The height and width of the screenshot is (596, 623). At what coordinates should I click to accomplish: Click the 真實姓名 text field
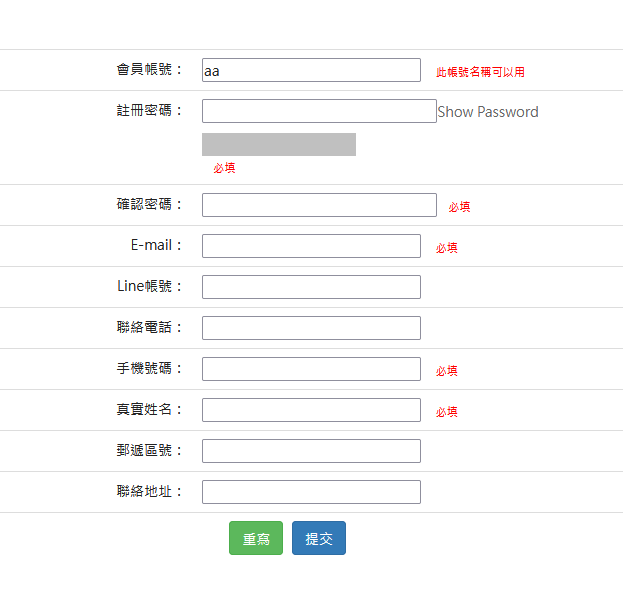311,410
